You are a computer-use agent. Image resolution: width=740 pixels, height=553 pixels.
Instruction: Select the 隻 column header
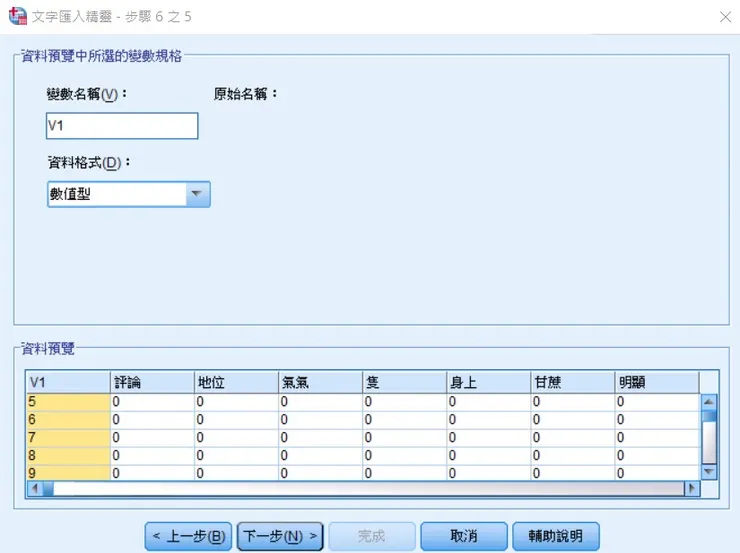tap(404, 382)
